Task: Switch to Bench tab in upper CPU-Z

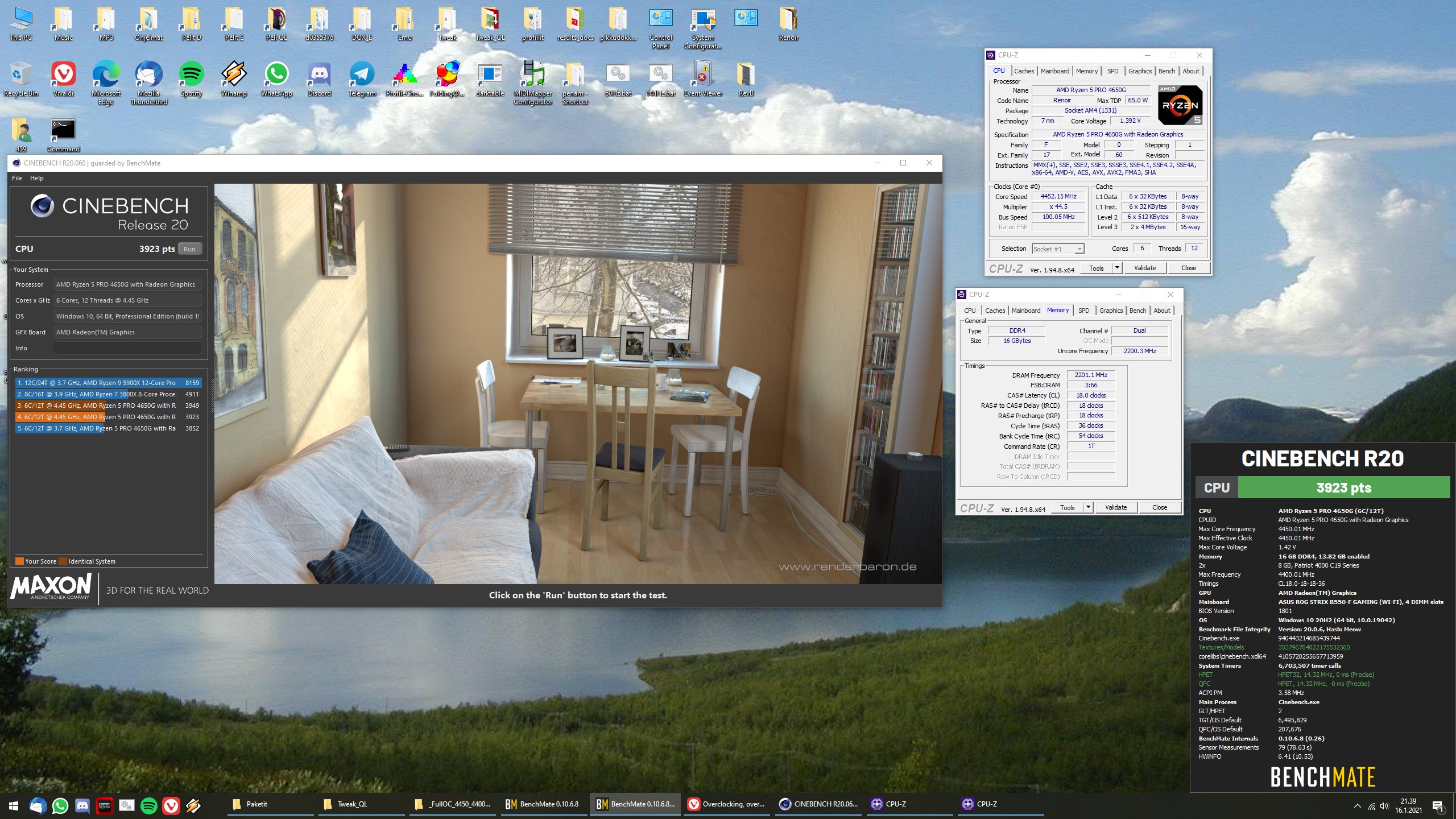Action: (x=1167, y=71)
